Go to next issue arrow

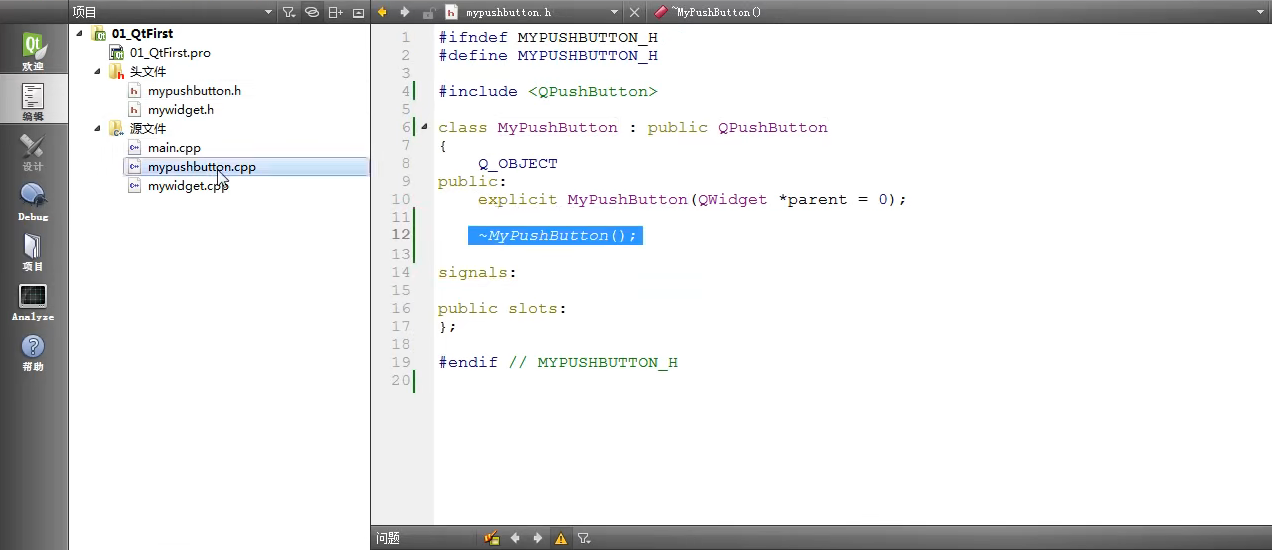point(538,538)
